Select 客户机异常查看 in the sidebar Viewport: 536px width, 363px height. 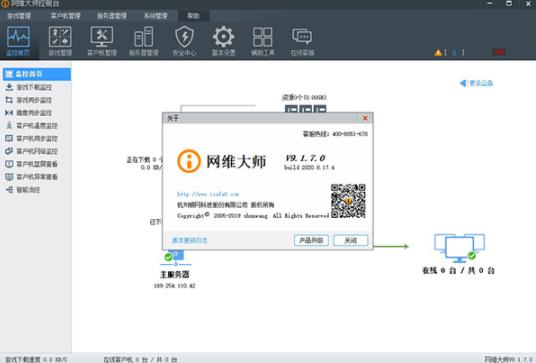click(x=37, y=177)
